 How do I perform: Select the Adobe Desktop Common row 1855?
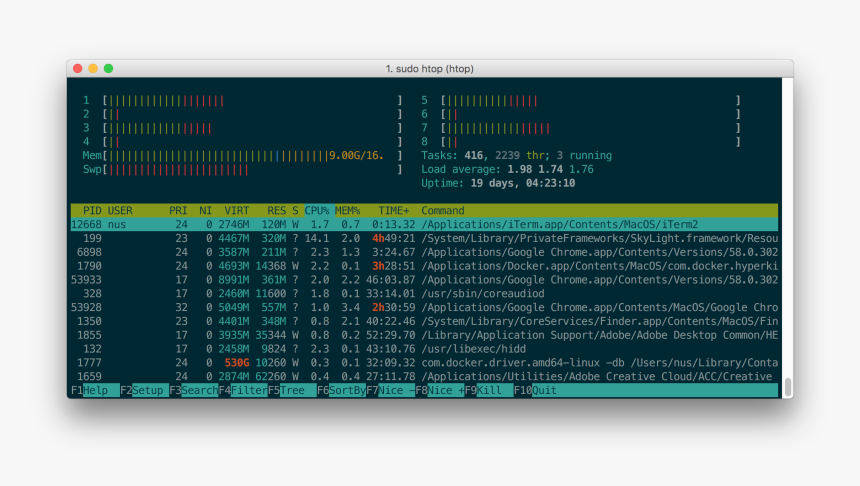[x=424, y=335]
